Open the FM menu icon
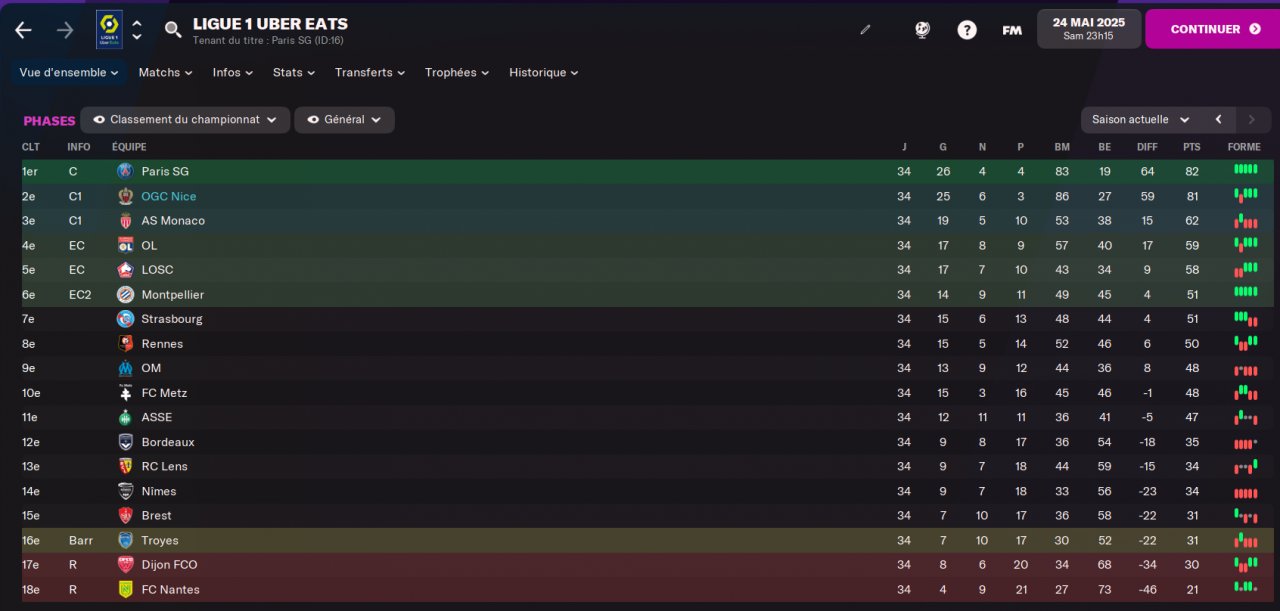Viewport: 1280px width, 611px height. (1012, 30)
